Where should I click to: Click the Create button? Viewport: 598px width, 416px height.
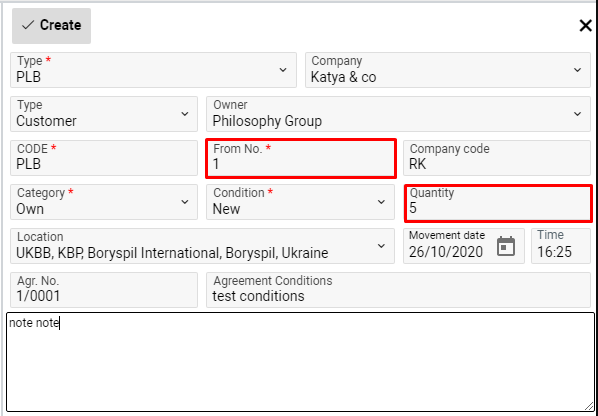point(51,26)
